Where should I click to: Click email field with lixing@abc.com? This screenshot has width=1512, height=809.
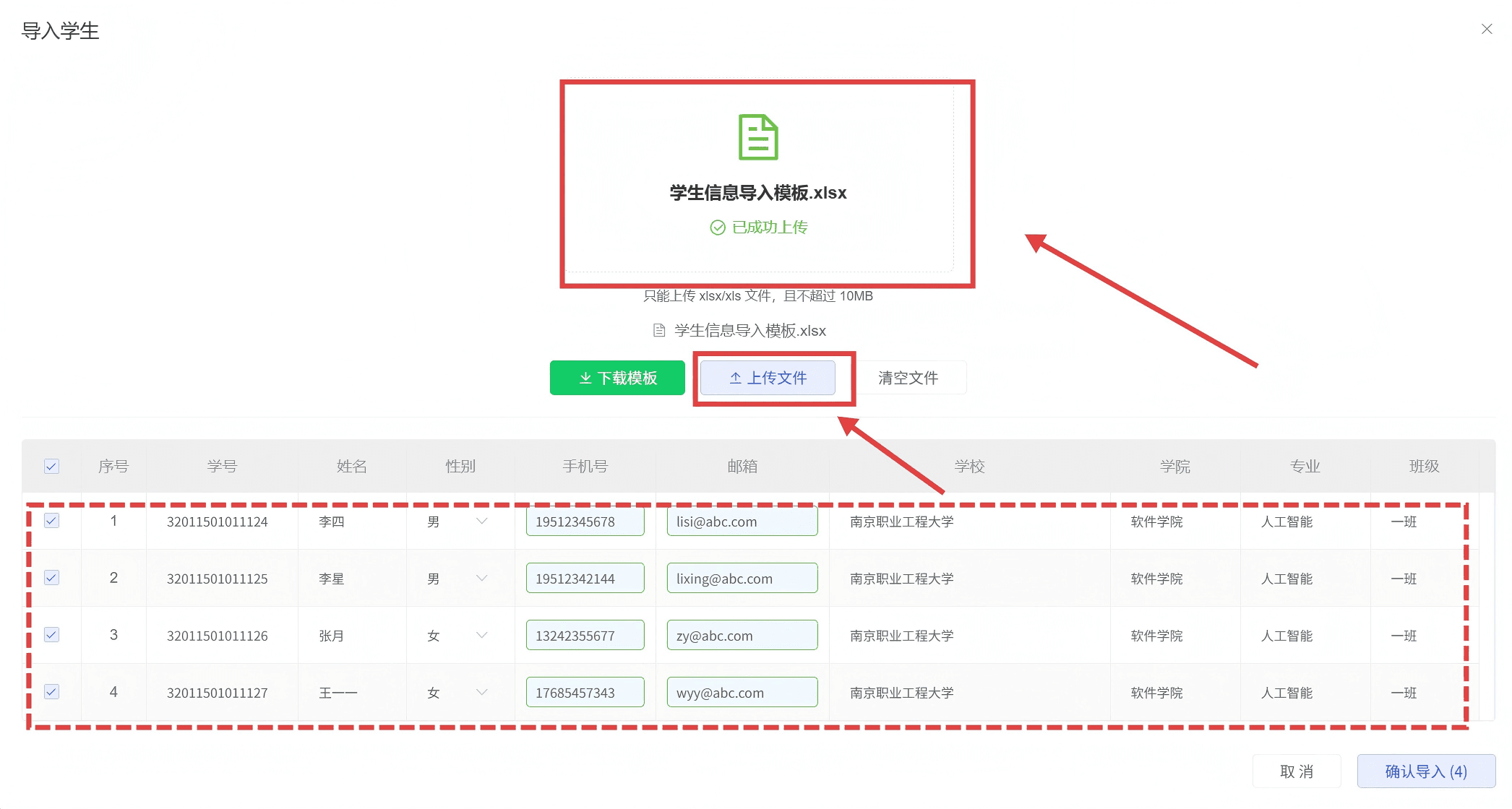[742, 579]
